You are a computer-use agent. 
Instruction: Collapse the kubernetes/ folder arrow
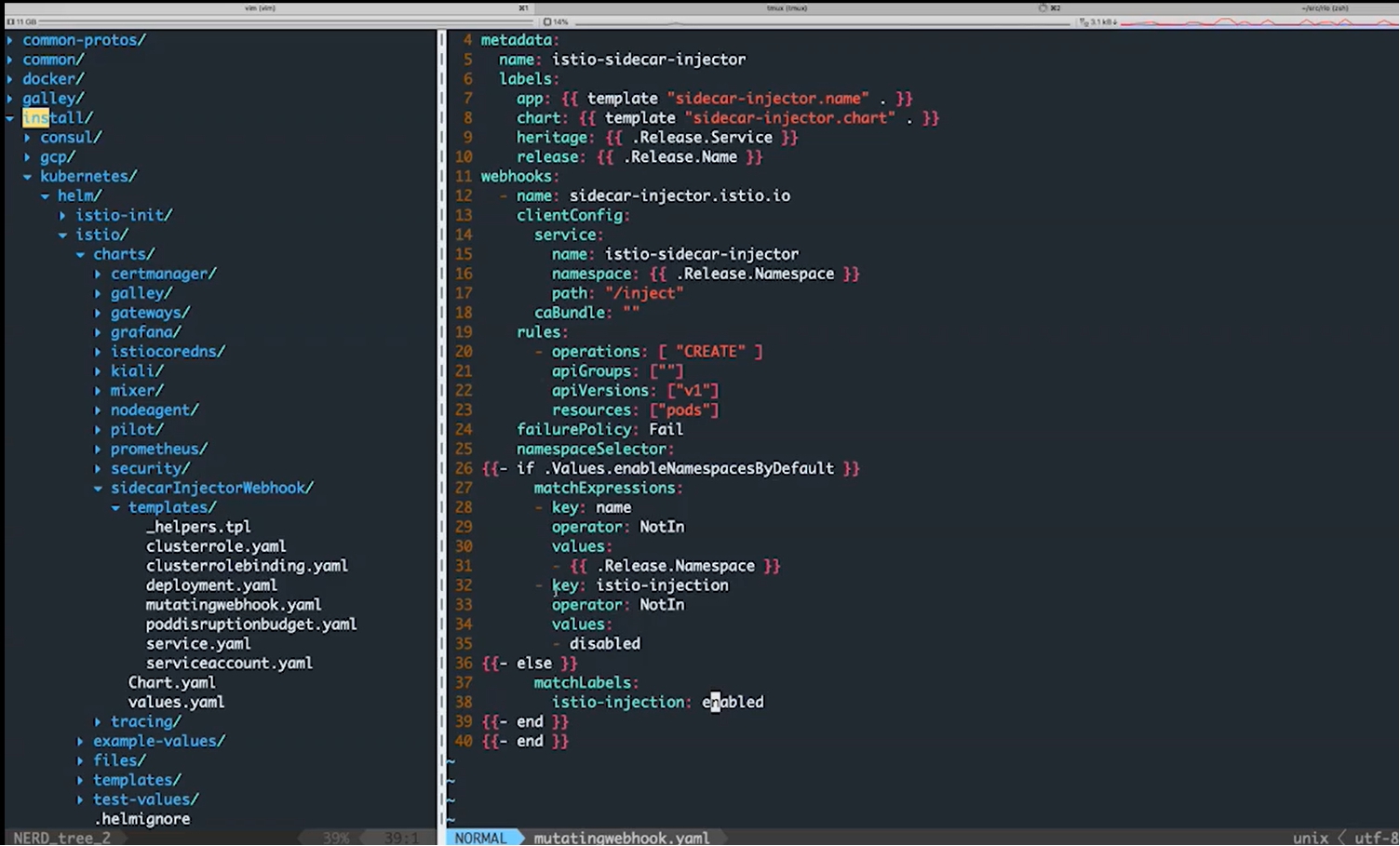pyautogui.click(x=28, y=177)
